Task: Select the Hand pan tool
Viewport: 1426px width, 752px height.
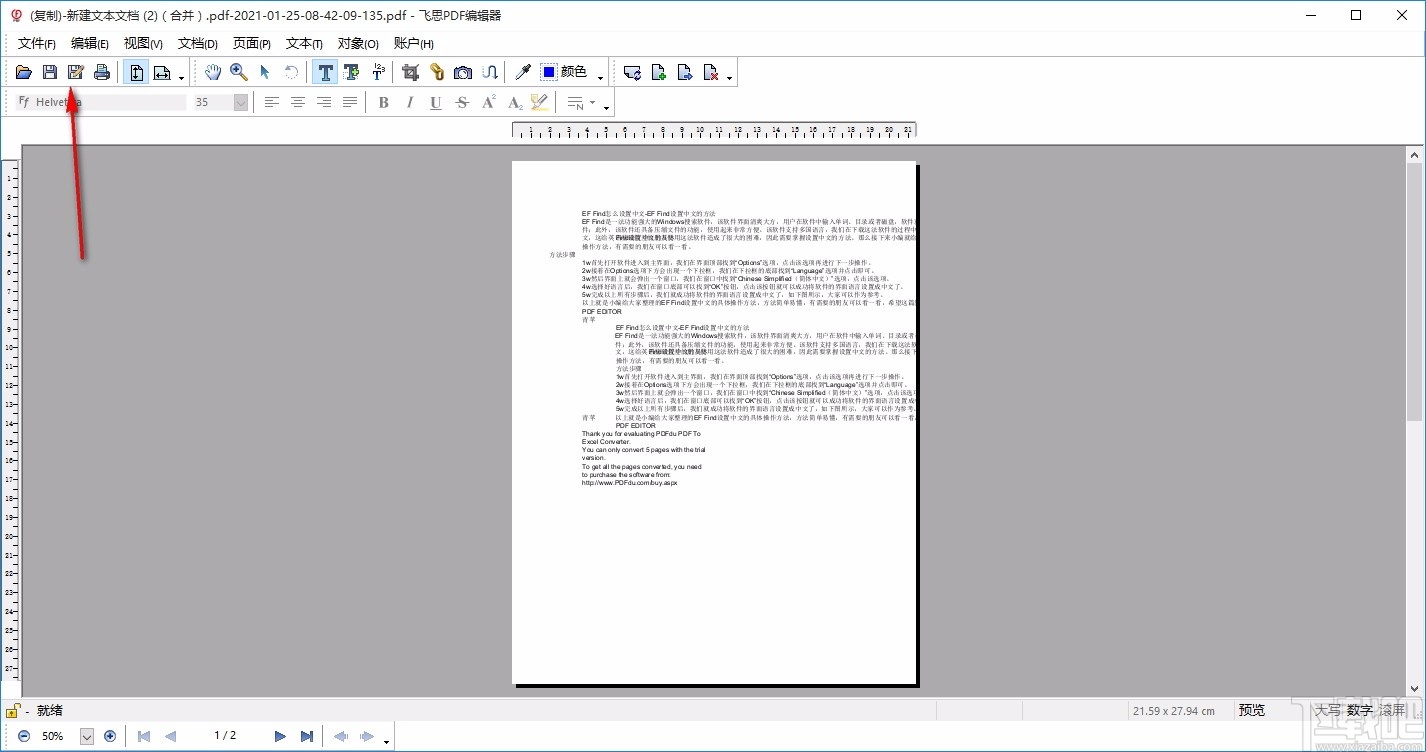Action: point(213,72)
